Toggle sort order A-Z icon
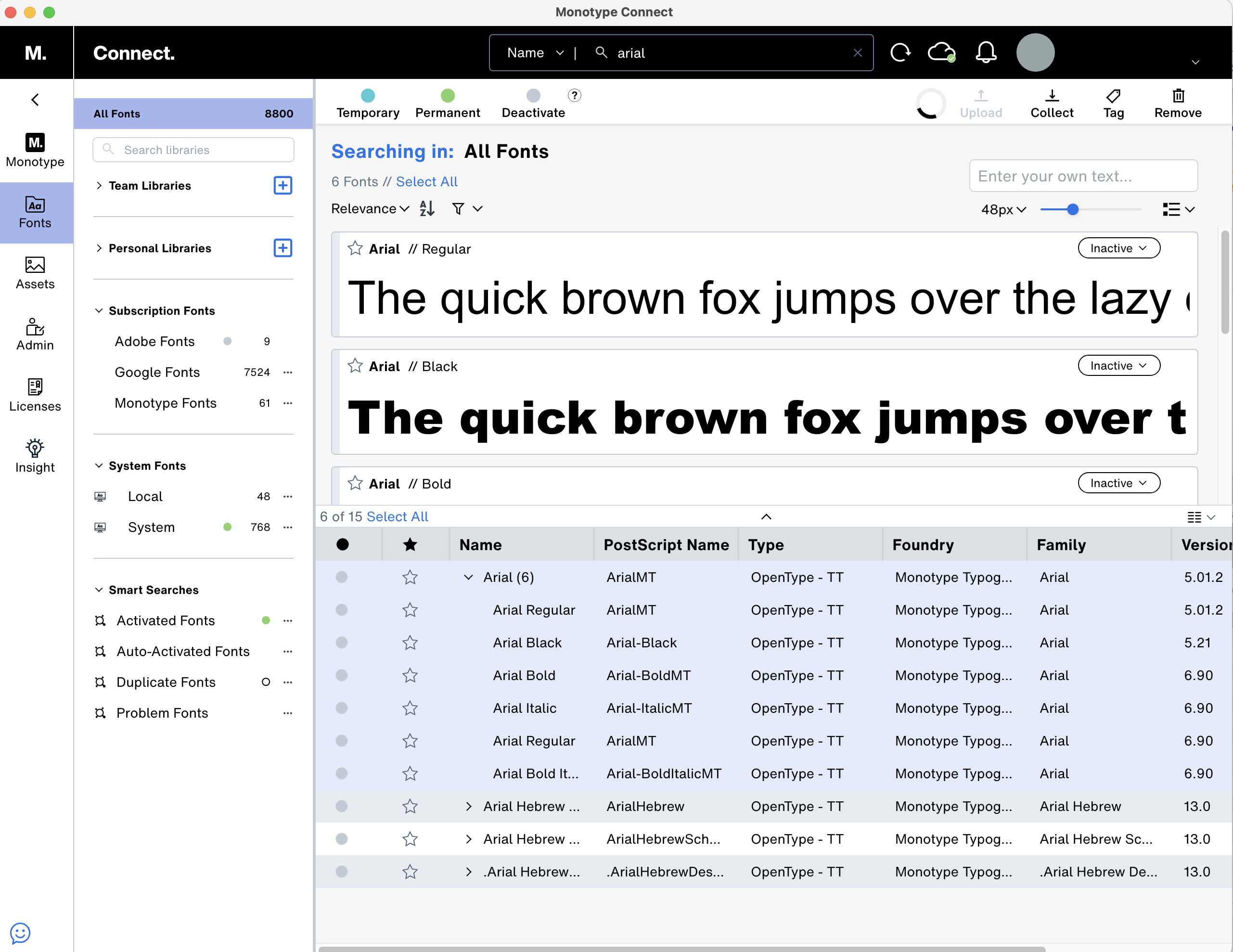 (x=427, y=209)
